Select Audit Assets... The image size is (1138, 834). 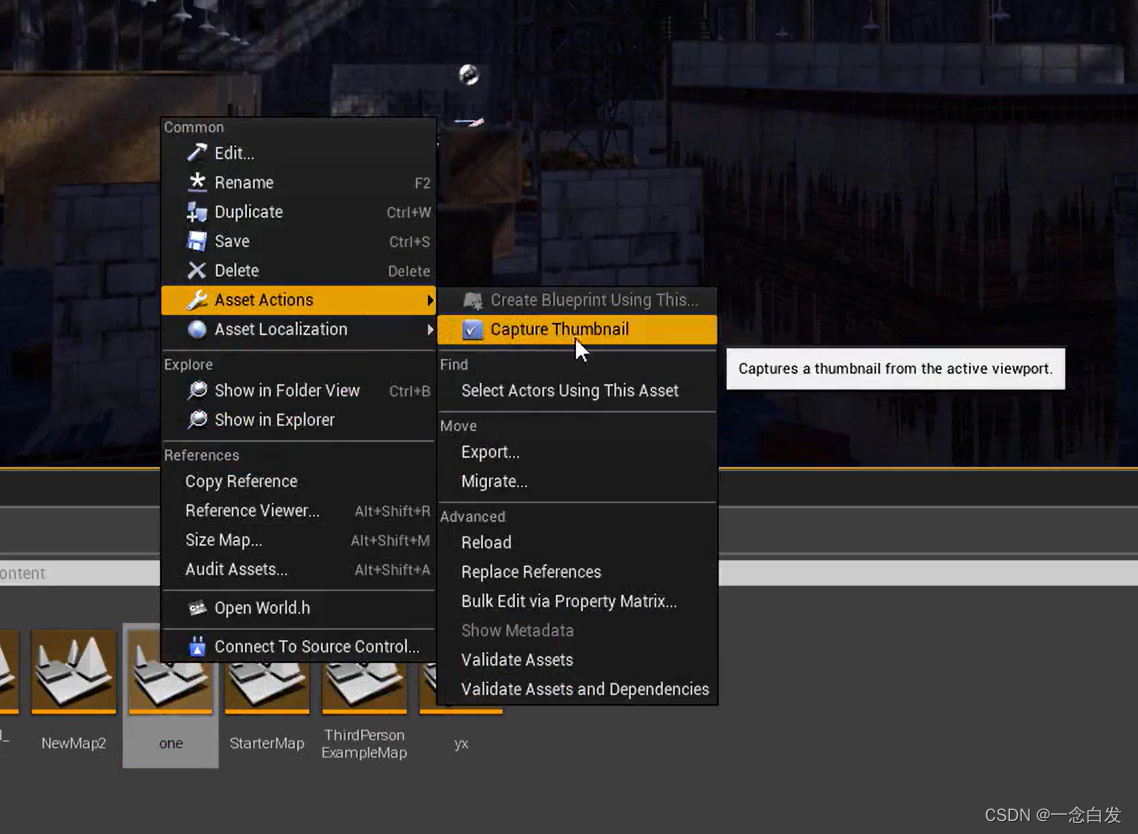(x=298, y=569)
